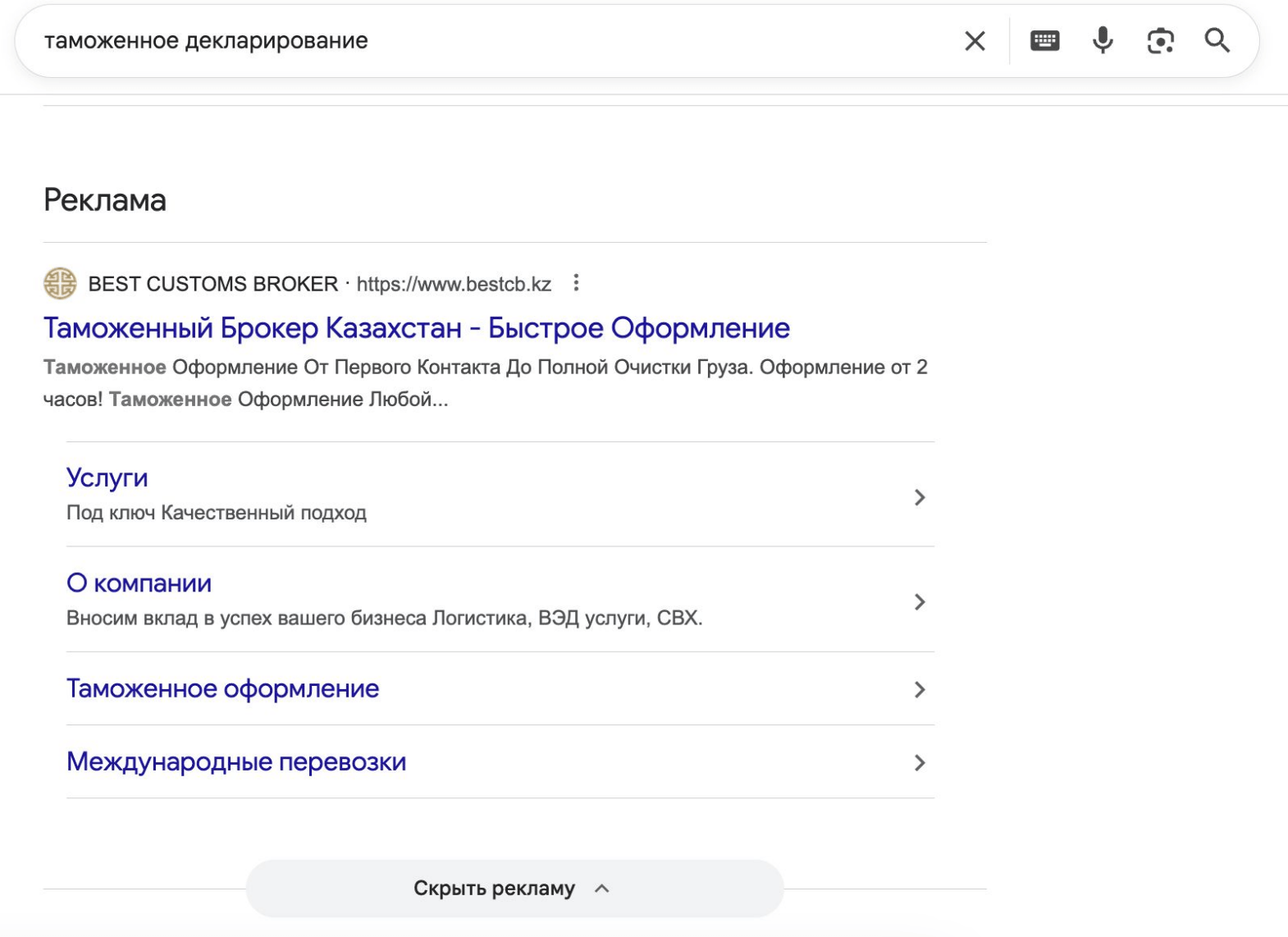Click the BEST CUSTOMS BROKER advertiser name
Image resolution: width=1288 pixels, height=937 pixels.
click(213, 284)
